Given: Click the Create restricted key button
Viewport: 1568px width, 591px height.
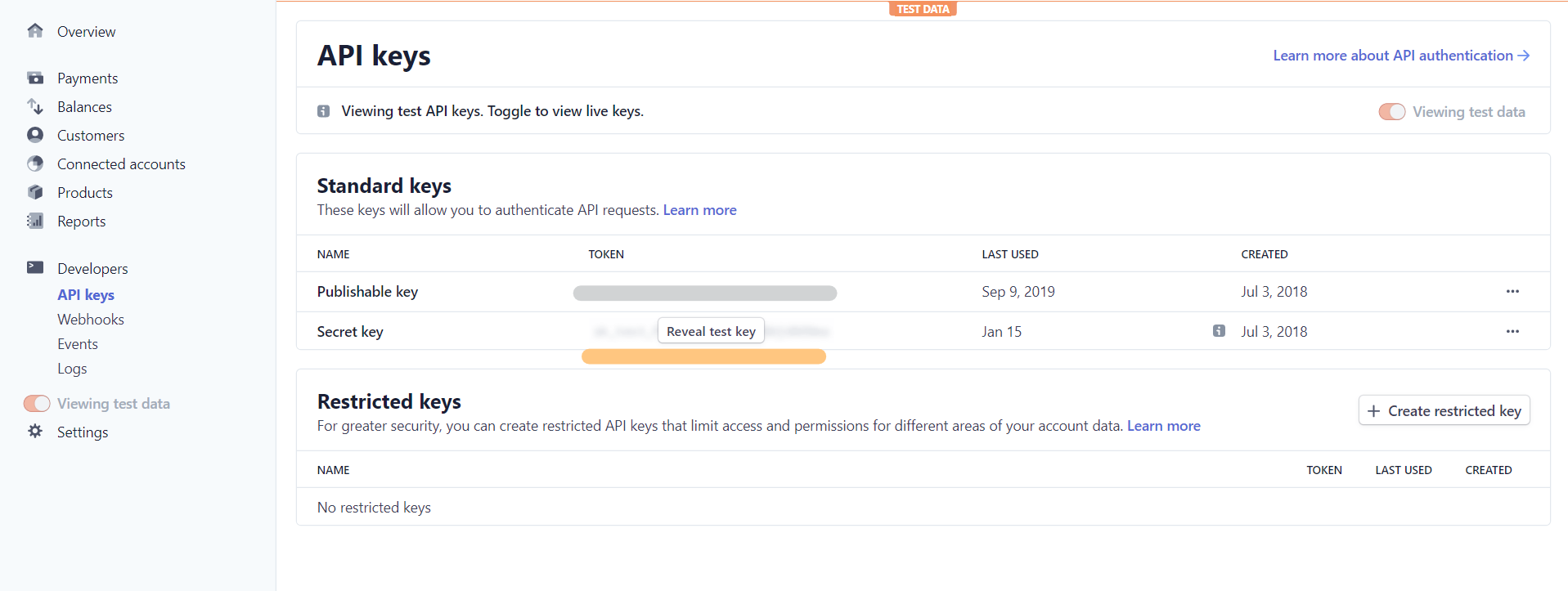Looking at the screenshot, I should tap(1444, 411).
